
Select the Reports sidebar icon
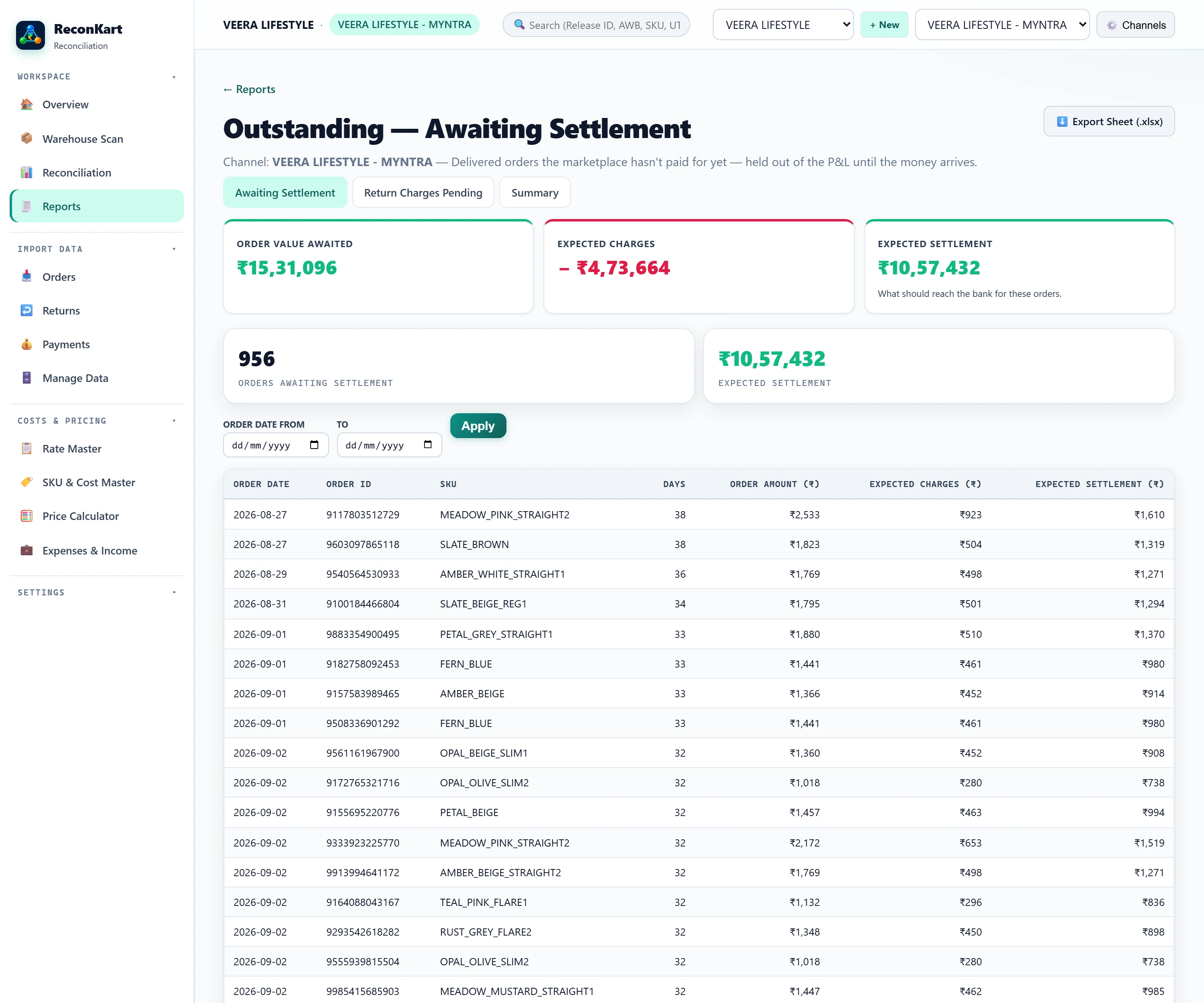click(26, 206)
